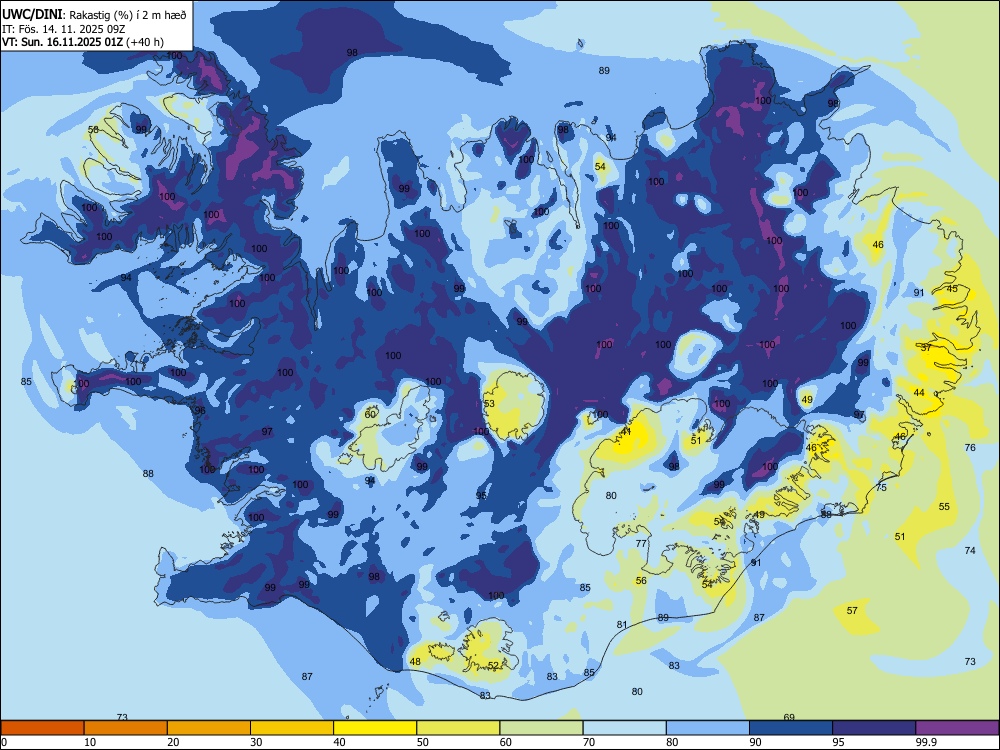Click the map value '53' on the central glacier

[489, 404]
